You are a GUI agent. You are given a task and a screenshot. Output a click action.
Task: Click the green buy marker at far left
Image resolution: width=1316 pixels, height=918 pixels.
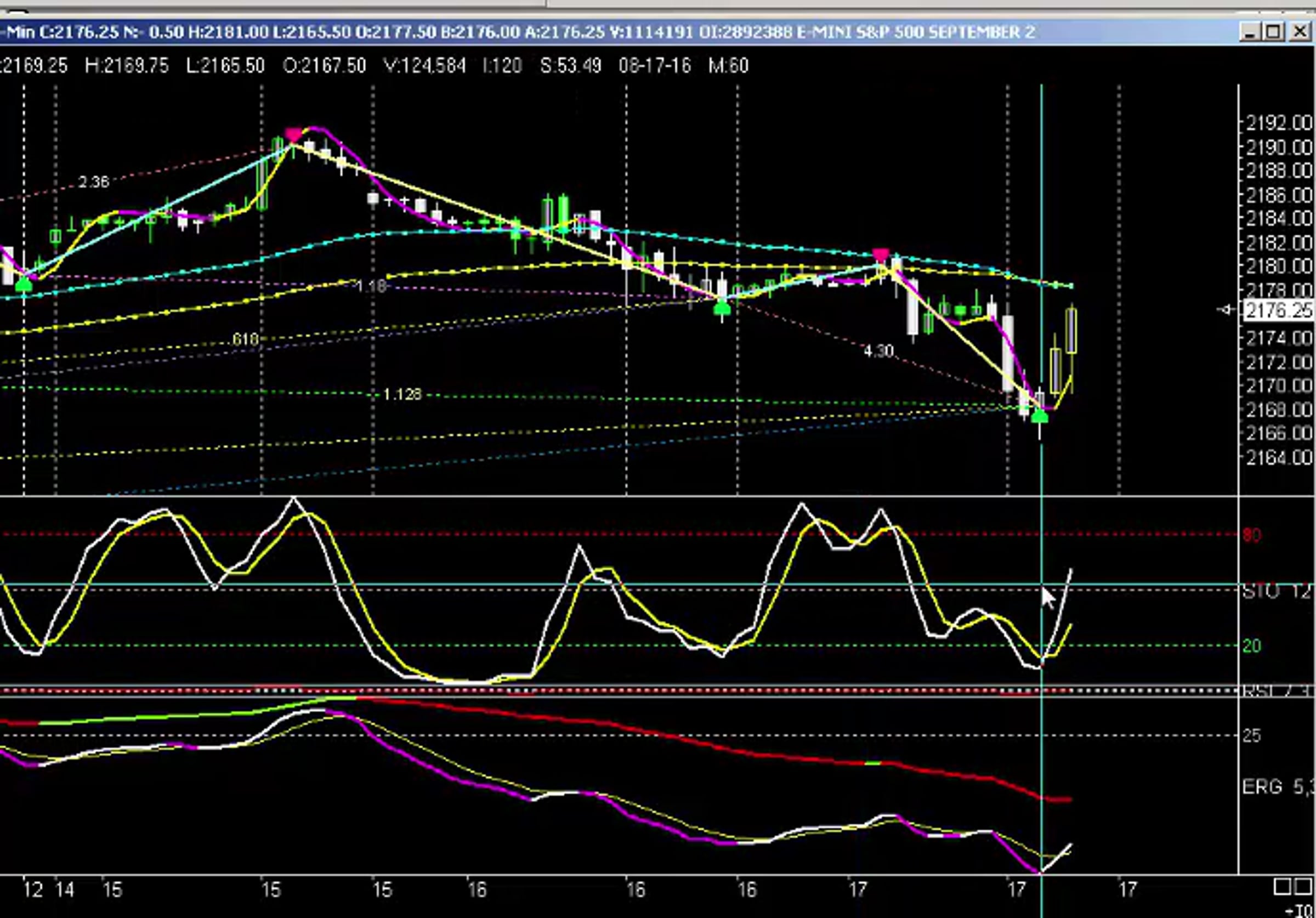point(24,285)
